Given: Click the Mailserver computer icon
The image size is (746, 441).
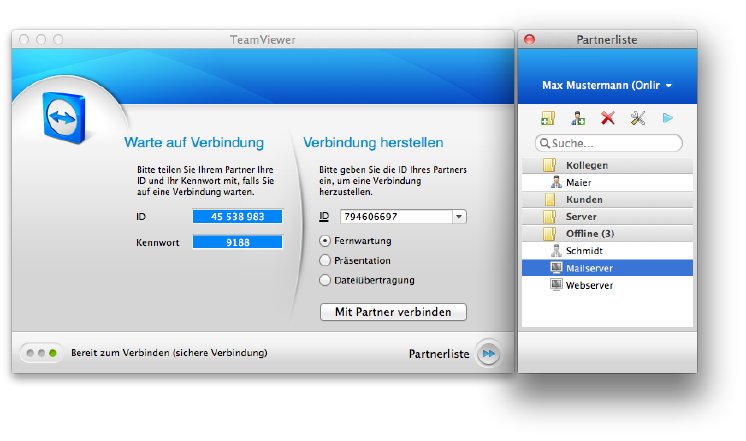Looking at the screenshot, I should pos(556,268).
